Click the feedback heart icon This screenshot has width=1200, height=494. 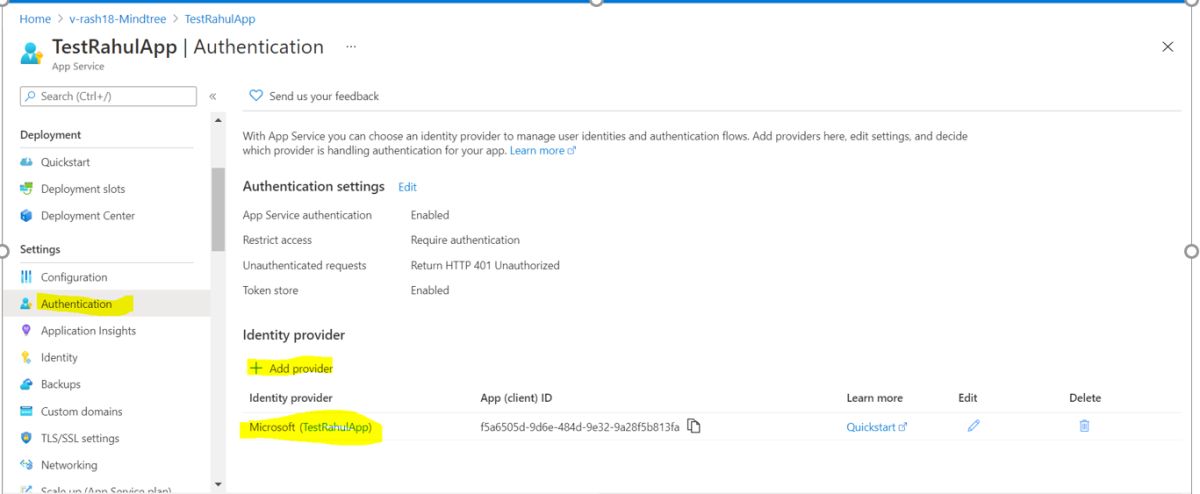[256, 96]
